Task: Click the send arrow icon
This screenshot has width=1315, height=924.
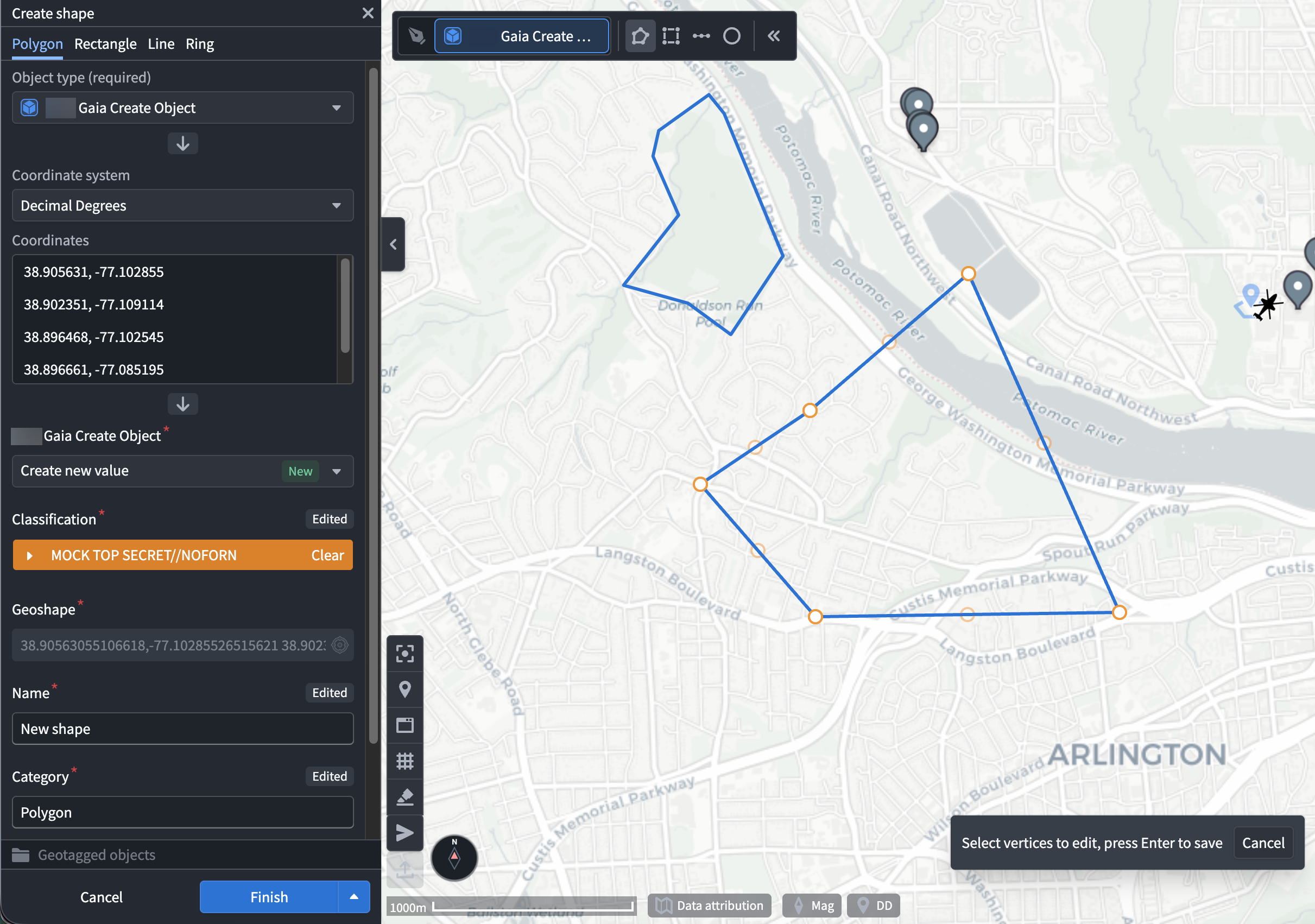Action: 405,832
